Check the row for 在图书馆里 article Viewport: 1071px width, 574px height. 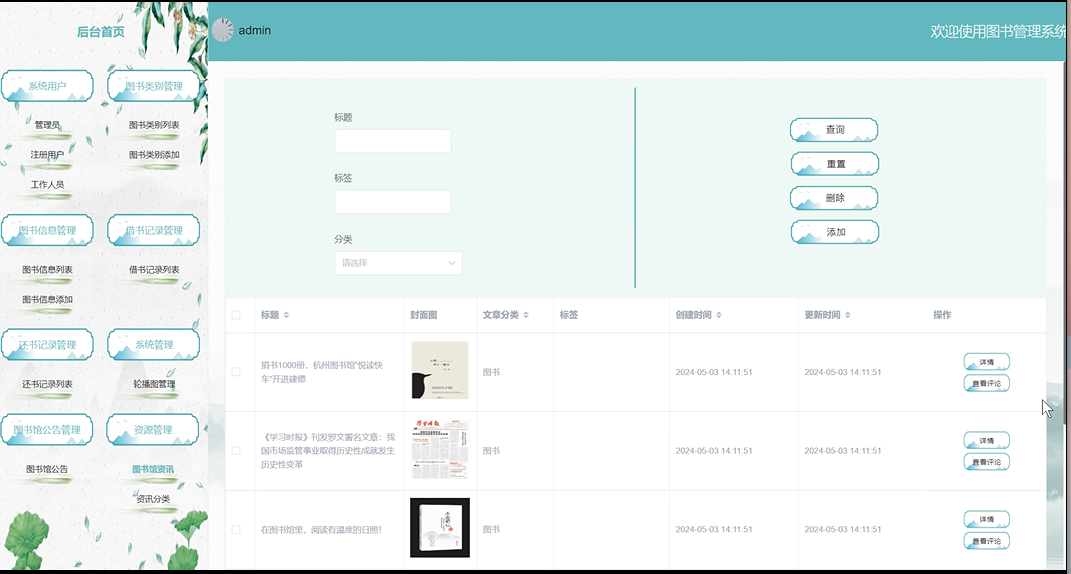click(x=236, y=530)
